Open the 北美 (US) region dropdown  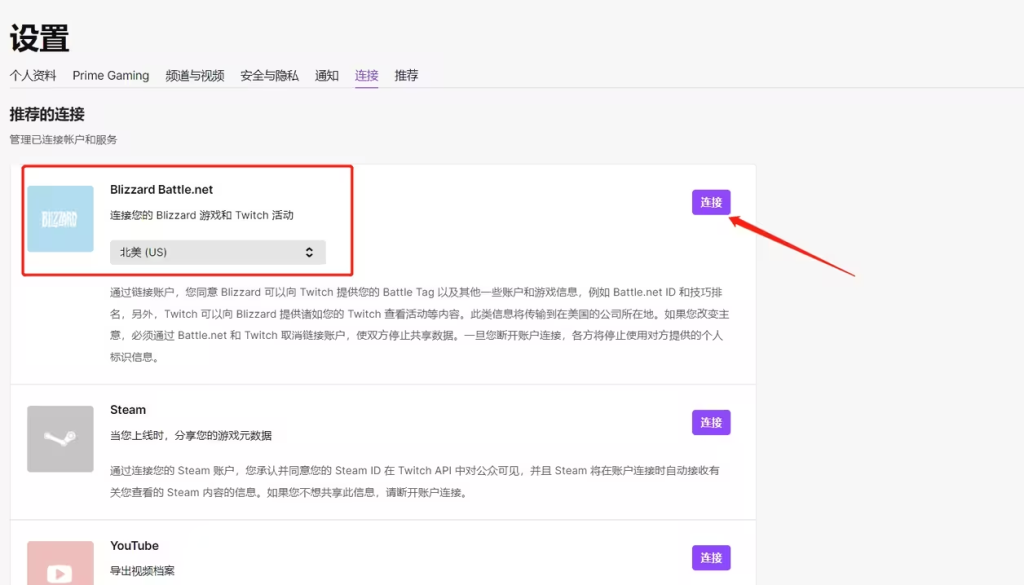tap(217, 252)
